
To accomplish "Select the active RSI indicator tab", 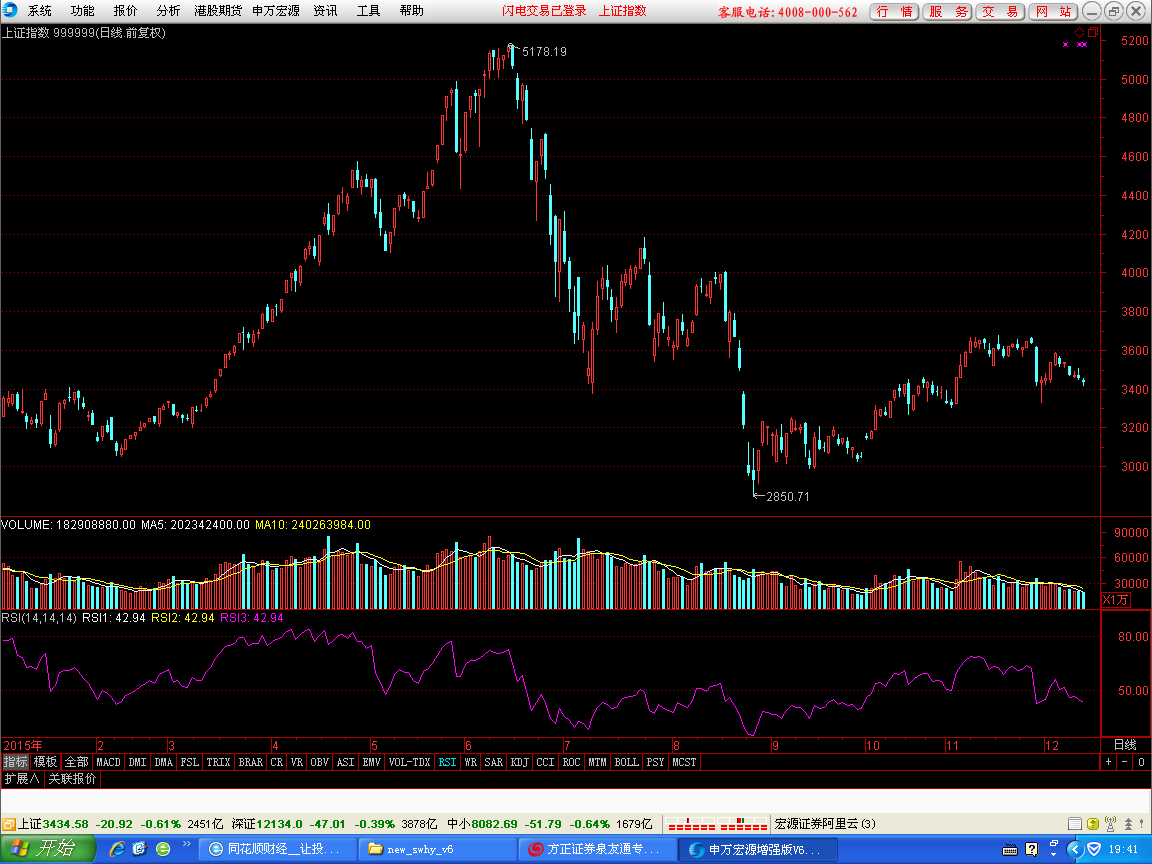I will tap(447, 762).
